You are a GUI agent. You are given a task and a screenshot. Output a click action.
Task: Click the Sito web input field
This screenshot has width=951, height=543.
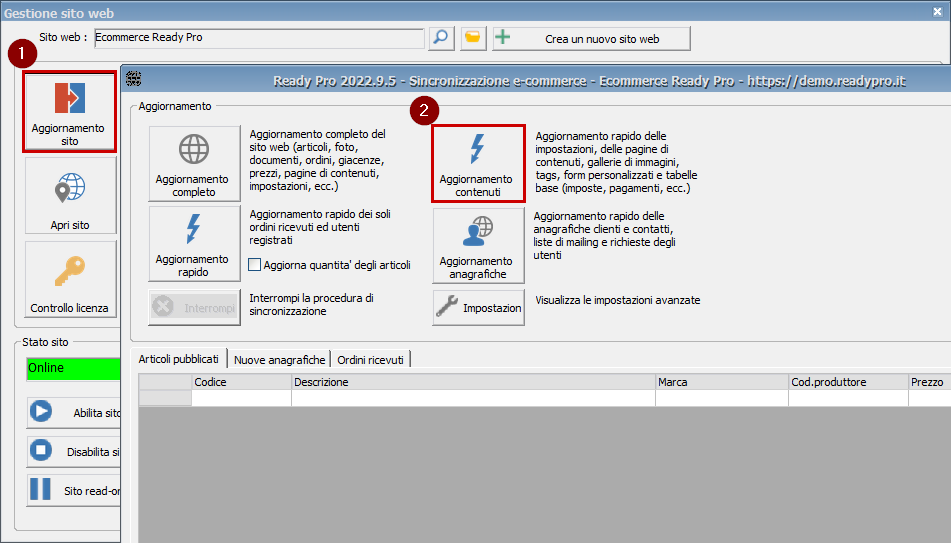click(x=259, y=38)
